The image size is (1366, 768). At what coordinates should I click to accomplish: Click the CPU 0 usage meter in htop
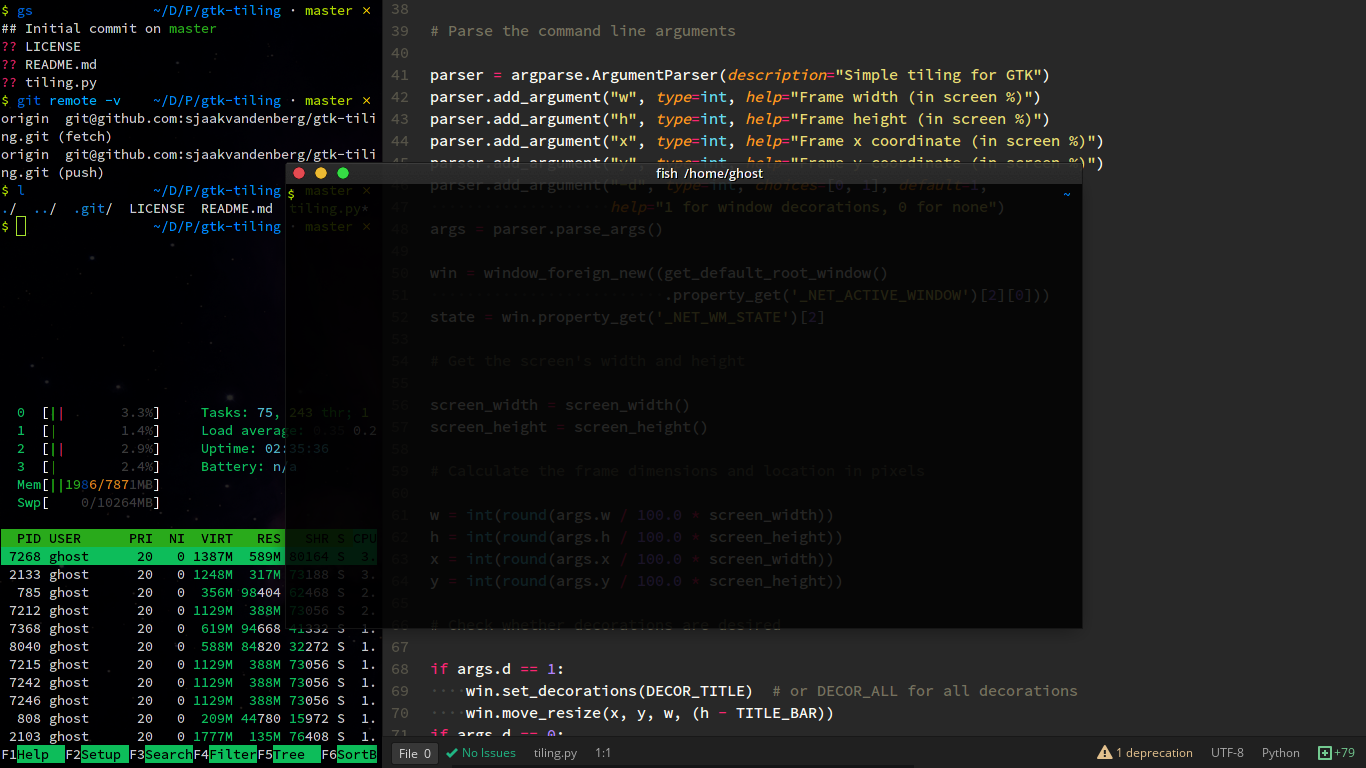[x=88, y=413]
